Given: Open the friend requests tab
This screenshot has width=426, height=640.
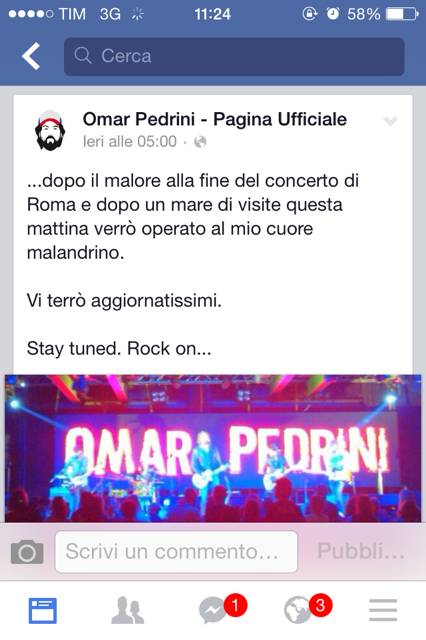Looking at the screenshot, I should (128, 611).
